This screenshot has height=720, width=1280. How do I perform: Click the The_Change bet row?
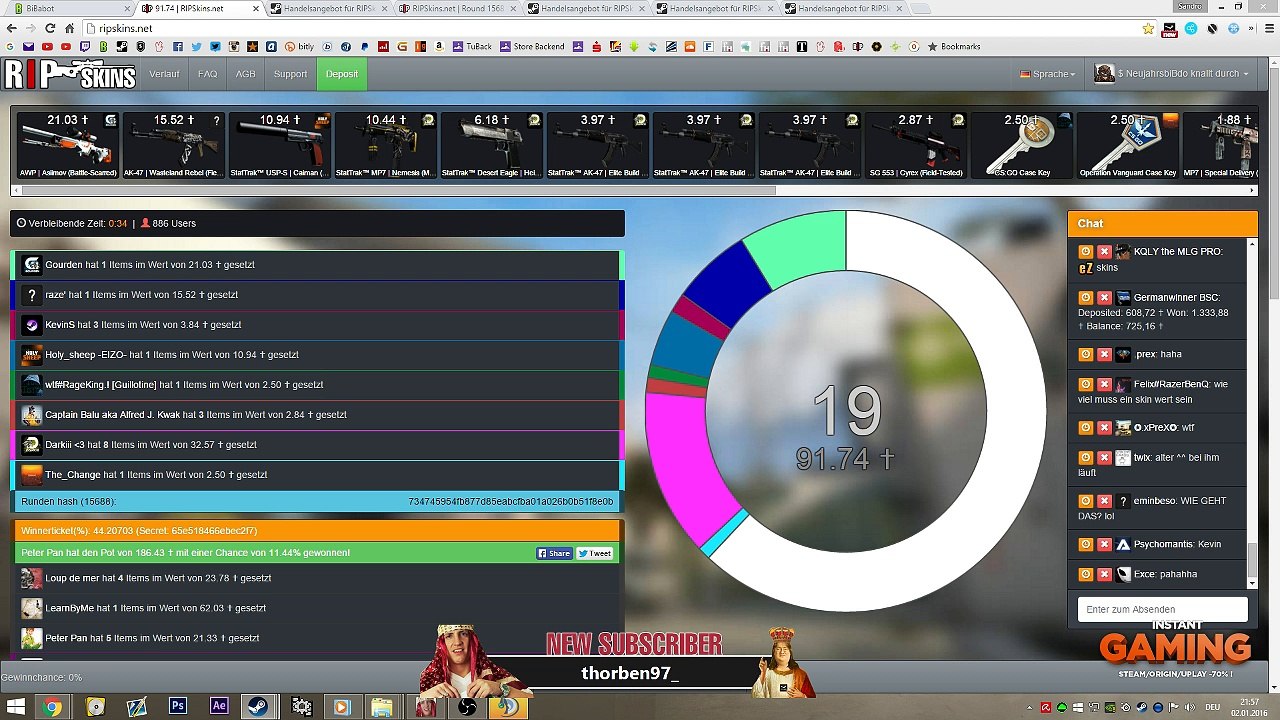317,475
